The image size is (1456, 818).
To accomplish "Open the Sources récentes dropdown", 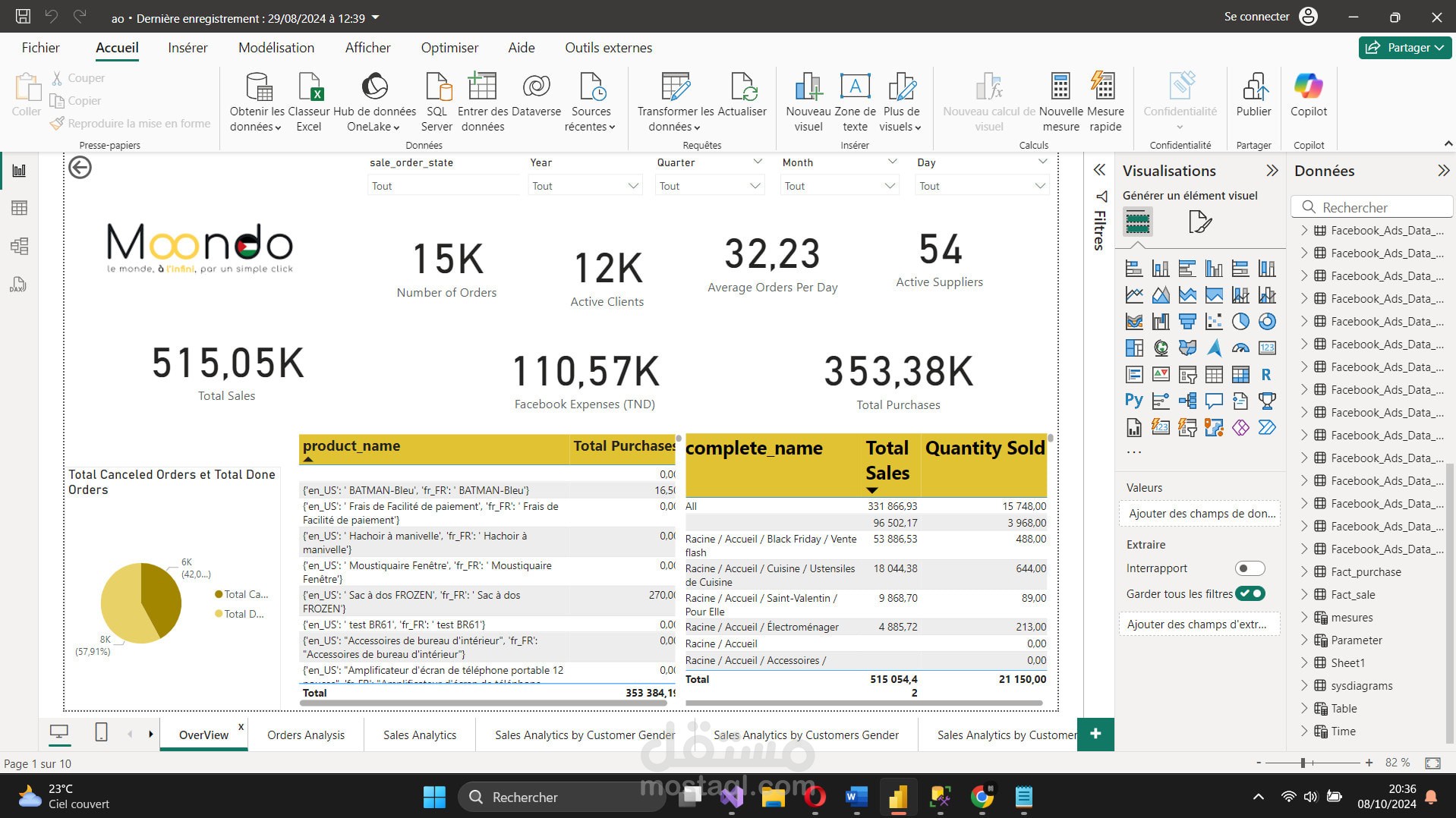I will coord(591,119).
